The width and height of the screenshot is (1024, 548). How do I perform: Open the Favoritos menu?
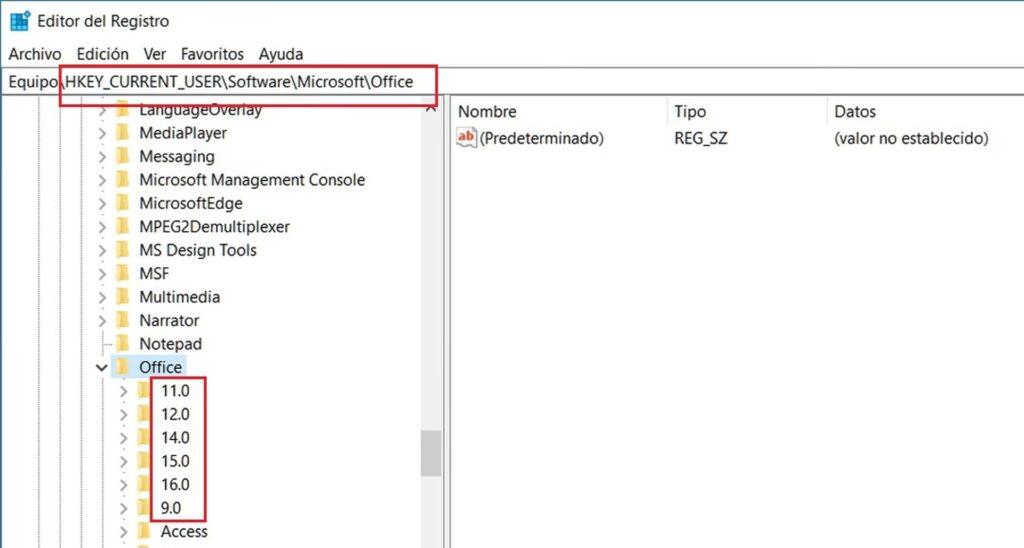tap(212, 54)
